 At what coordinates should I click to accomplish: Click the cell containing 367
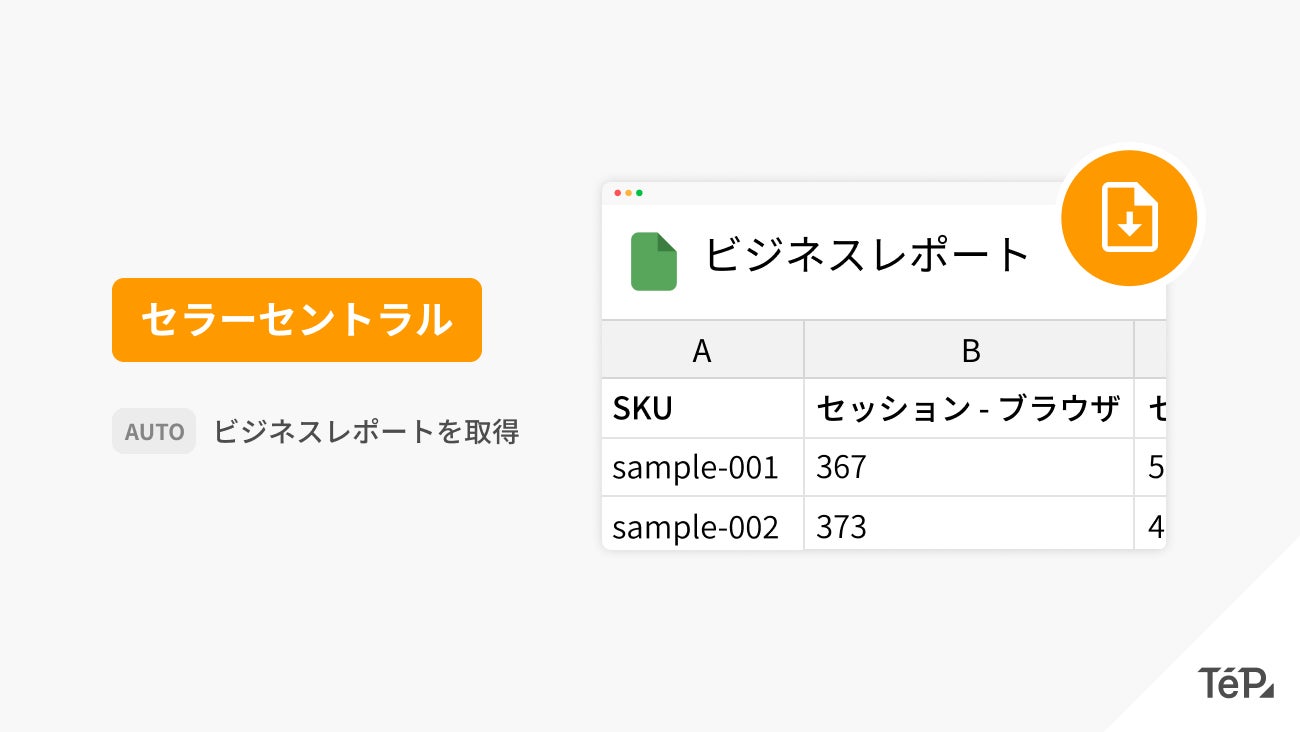968,467
